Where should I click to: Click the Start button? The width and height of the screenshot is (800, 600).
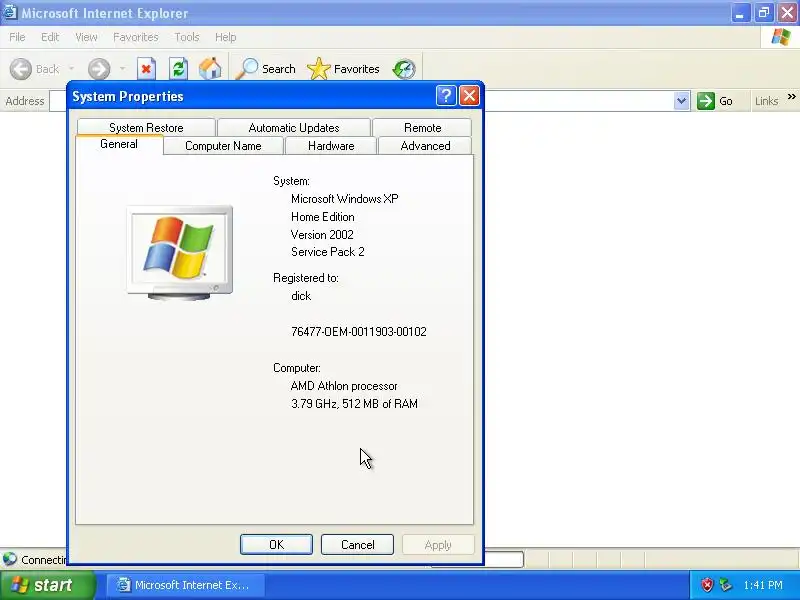tap(47, 585)
